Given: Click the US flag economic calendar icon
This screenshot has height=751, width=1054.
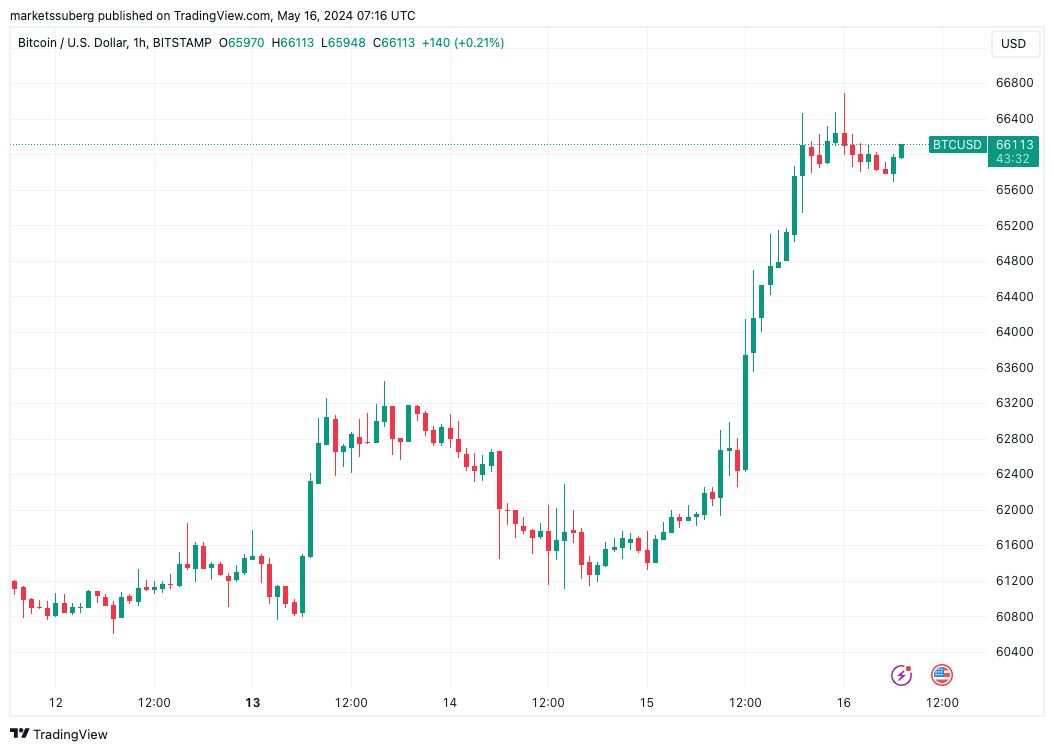Looking at the screenshot, I should 942,675.
